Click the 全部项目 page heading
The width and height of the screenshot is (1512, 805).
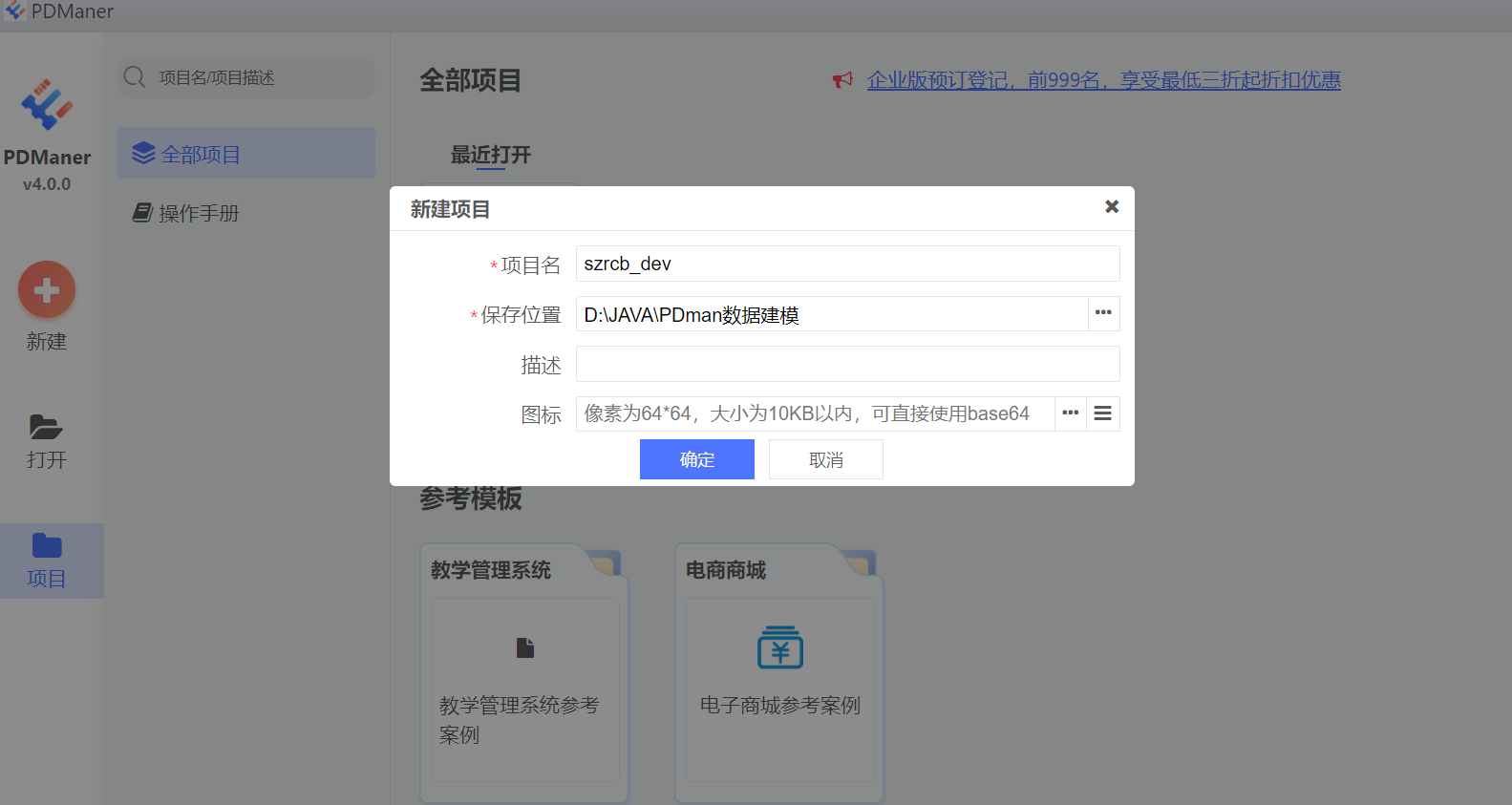tap(471, 80)
